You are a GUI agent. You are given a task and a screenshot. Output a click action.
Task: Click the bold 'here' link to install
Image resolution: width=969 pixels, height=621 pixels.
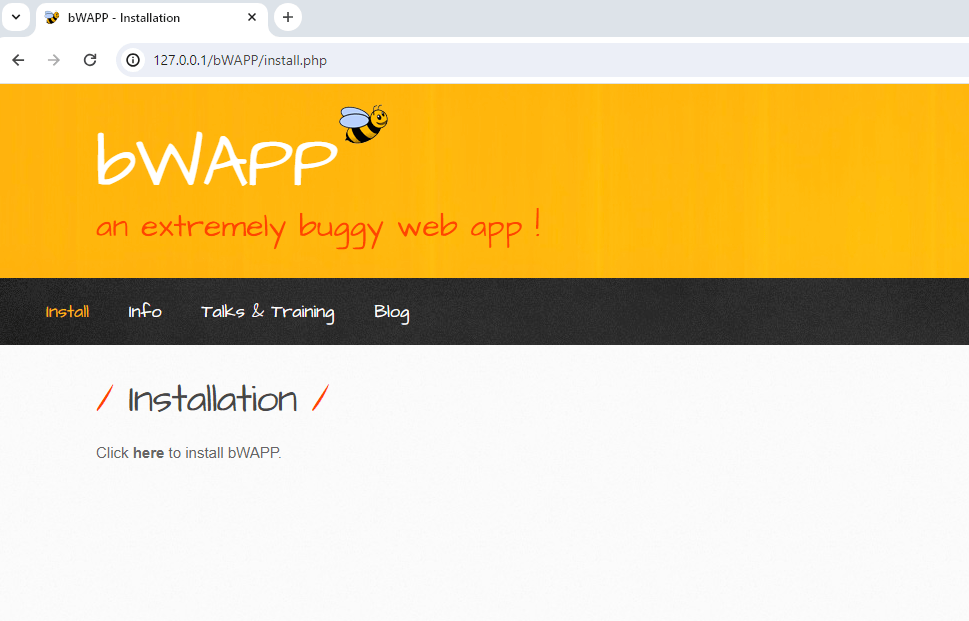148,453
